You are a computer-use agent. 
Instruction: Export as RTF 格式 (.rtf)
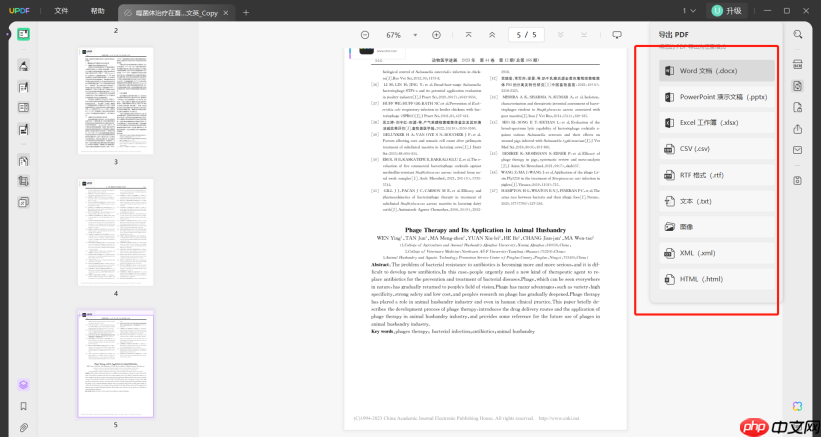pyautogui.click(x=716, y=175)
